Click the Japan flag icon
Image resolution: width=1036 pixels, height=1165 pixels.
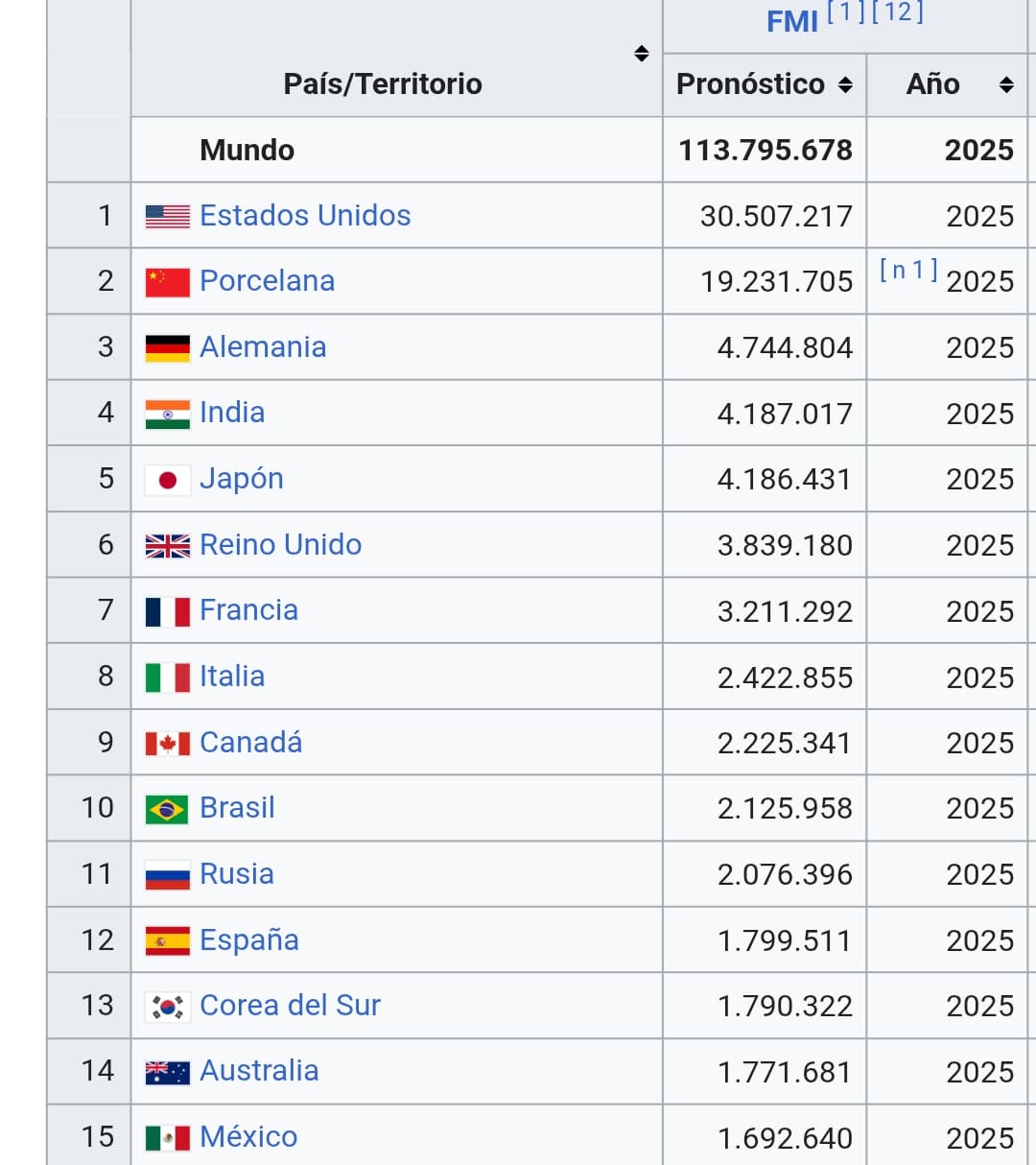pyautogui.click(x=167, y=479)
